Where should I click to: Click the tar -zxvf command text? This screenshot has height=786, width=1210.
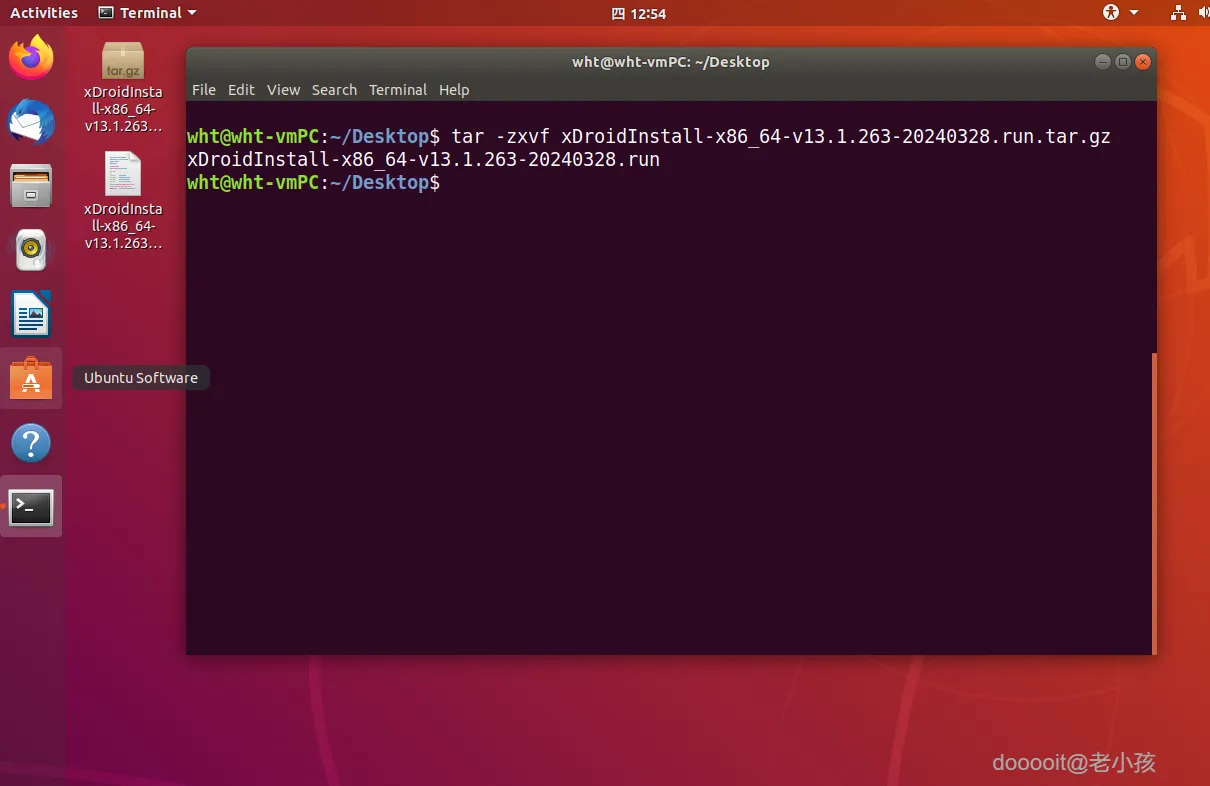pos(781,136)
